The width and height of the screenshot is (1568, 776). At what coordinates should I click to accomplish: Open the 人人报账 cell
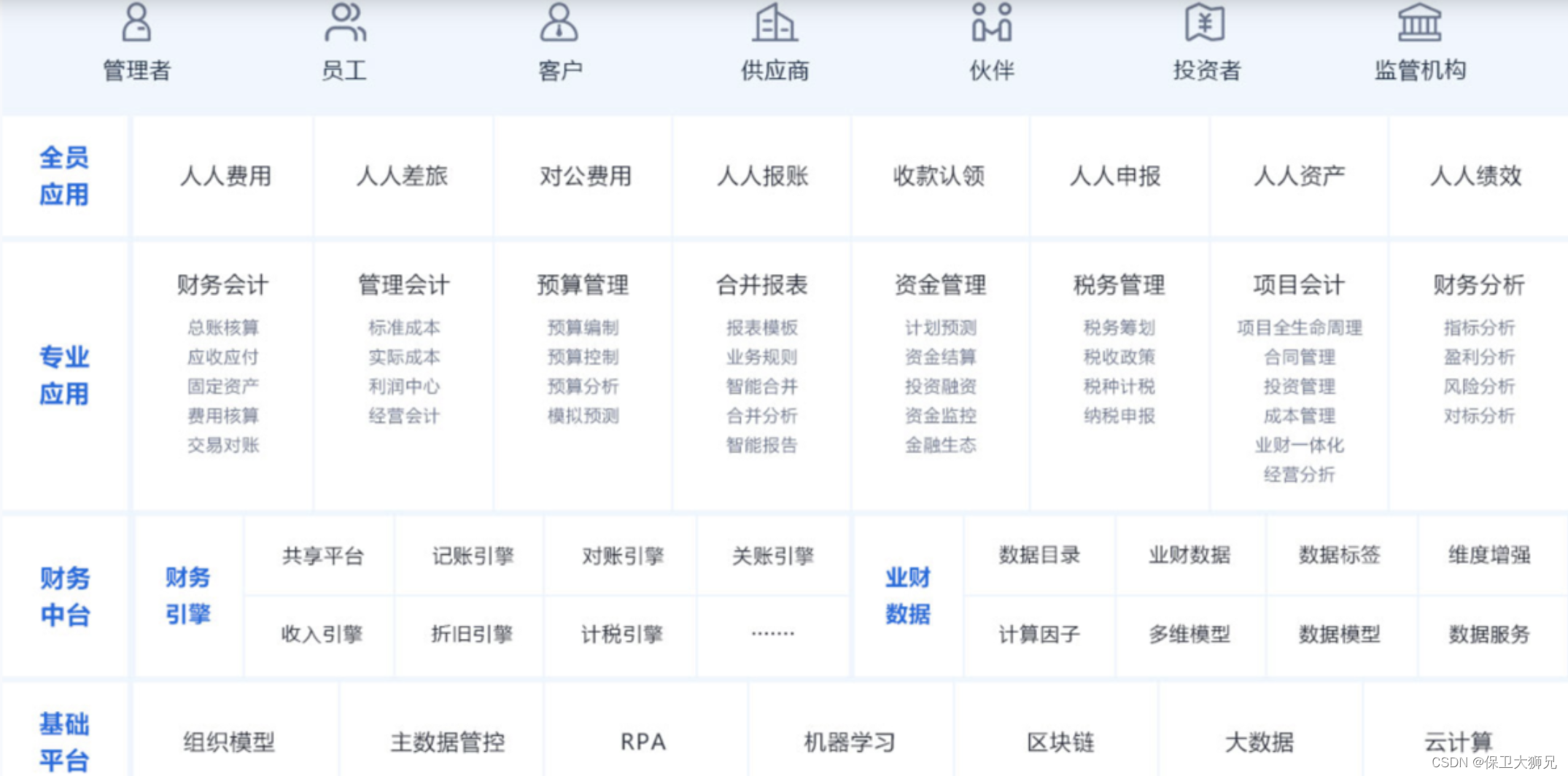762,176
